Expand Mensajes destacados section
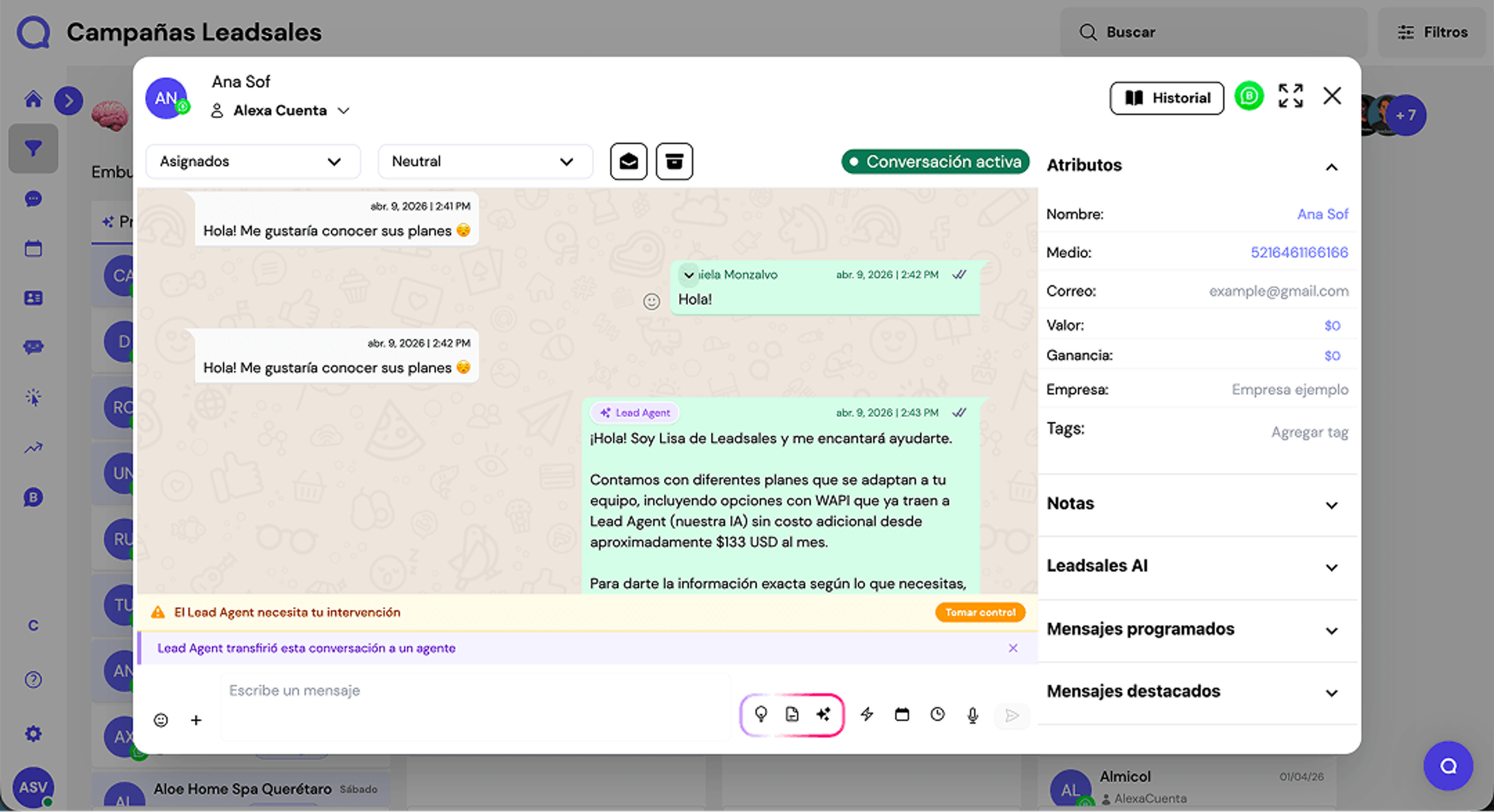Screen dimensions: 1494x812 tap(1332, 693)
